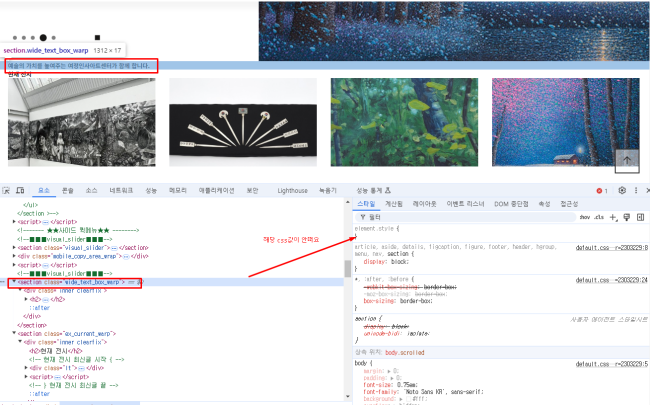
Task: Collapse inner clearfix div under ex_current_warp
Action: (x=20, y=342)
